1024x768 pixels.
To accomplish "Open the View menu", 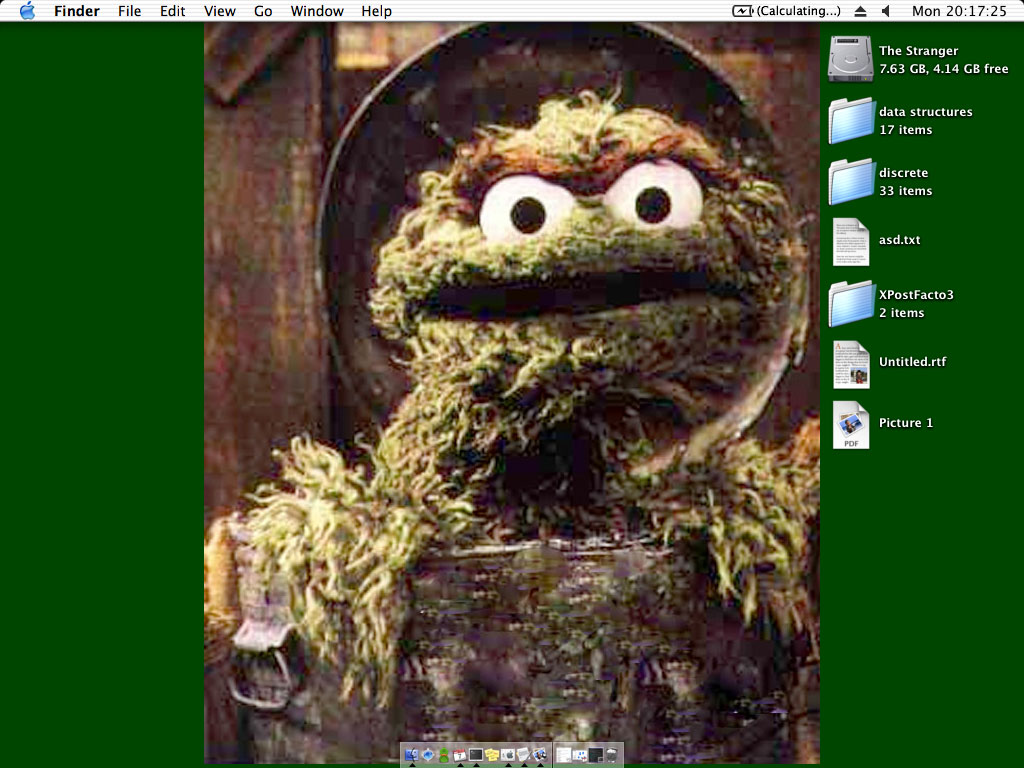I will (219, 11).
